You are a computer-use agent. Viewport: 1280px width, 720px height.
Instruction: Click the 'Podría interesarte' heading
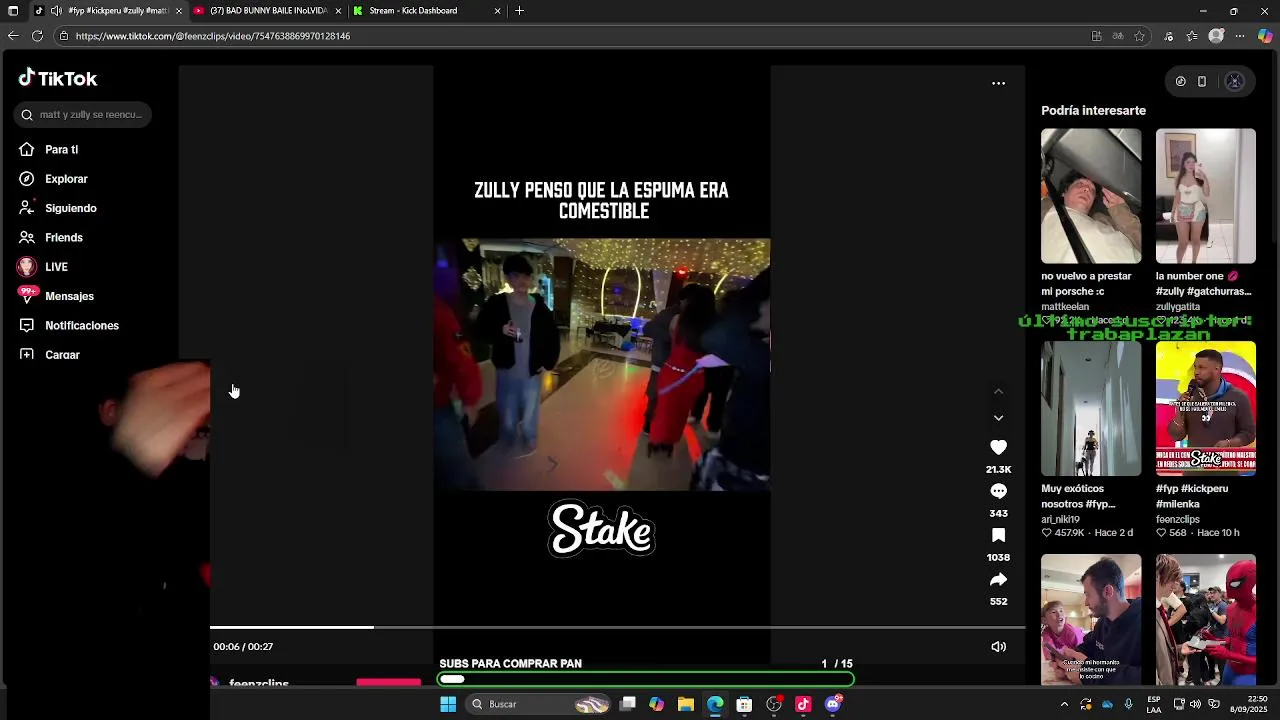(x=1093, y=111)
